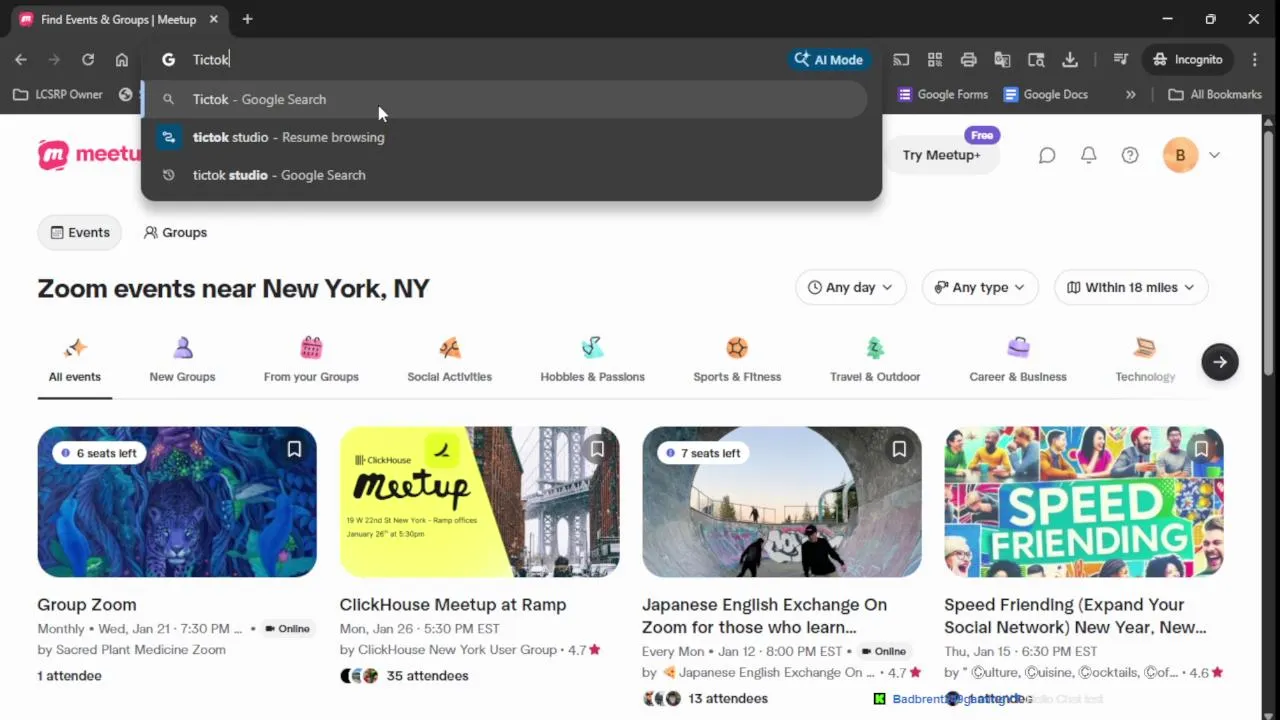The image size is (1280, 720).
Task: Select the From your Groups category
Action: pos(311,361)
